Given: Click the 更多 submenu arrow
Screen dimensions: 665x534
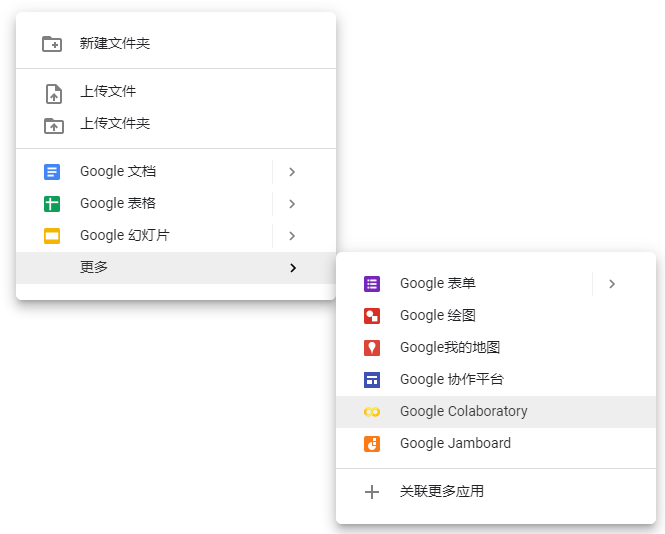Looking at the screenshot, I should [293, 268].
